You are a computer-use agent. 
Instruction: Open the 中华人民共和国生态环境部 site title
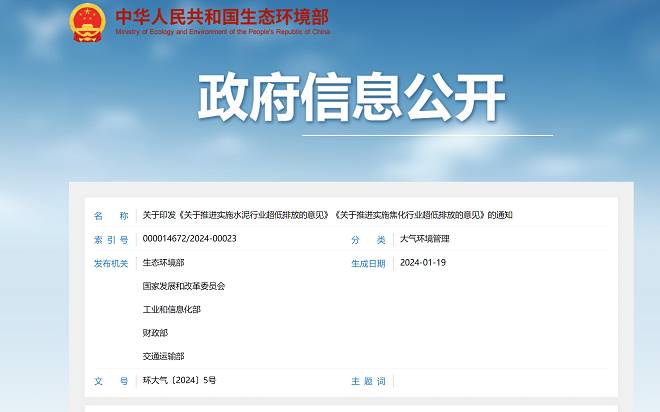point(221,16)
